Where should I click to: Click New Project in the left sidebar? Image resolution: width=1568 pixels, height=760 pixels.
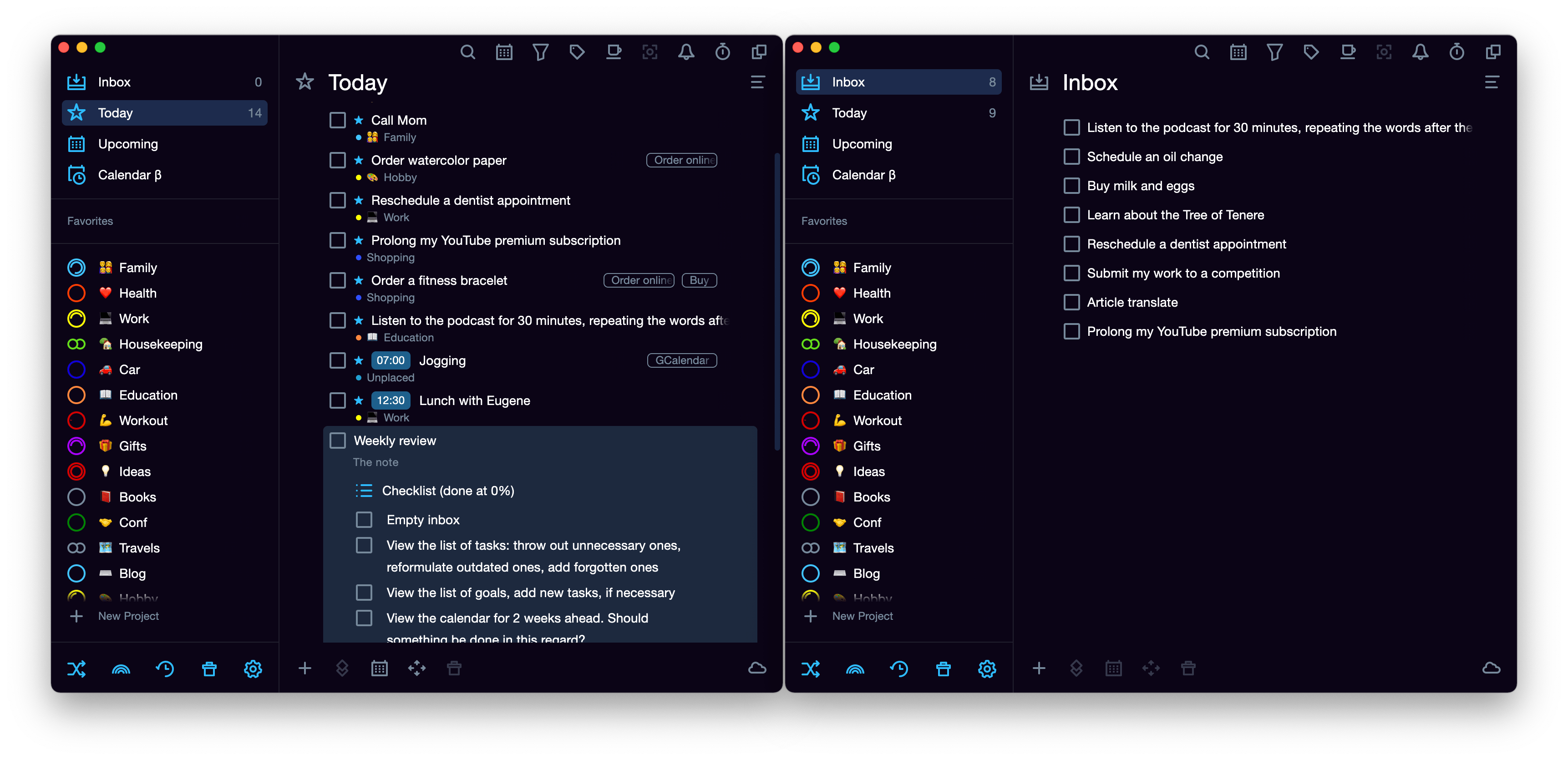click(128, 616)
